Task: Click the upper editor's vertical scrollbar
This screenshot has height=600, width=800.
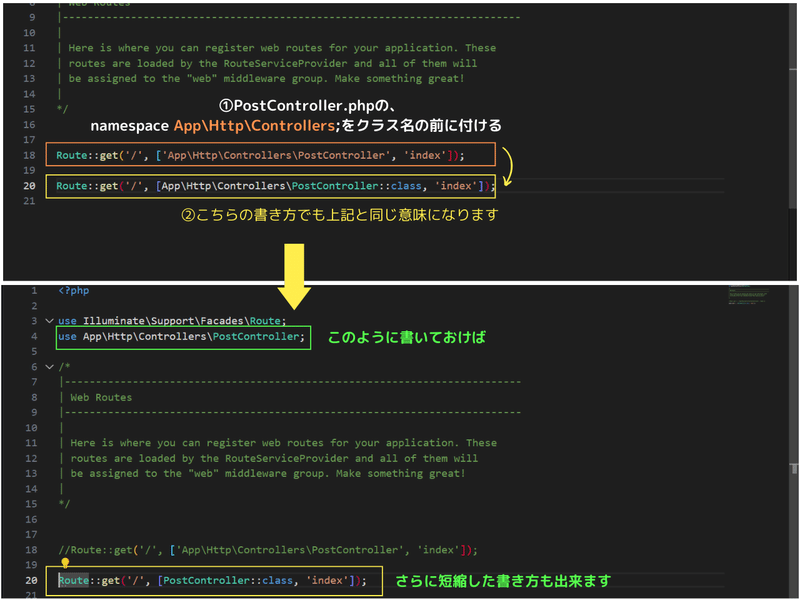Action: coord(792,107)
